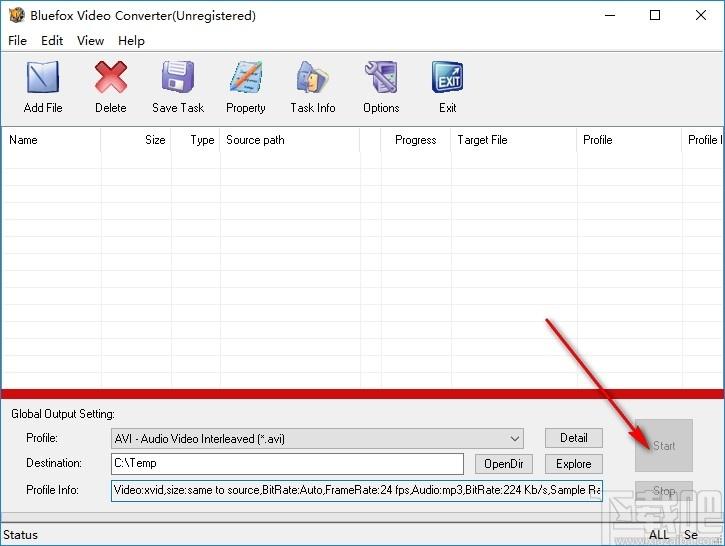Open the View menu

pyautogui.click(x=91, y=41)
